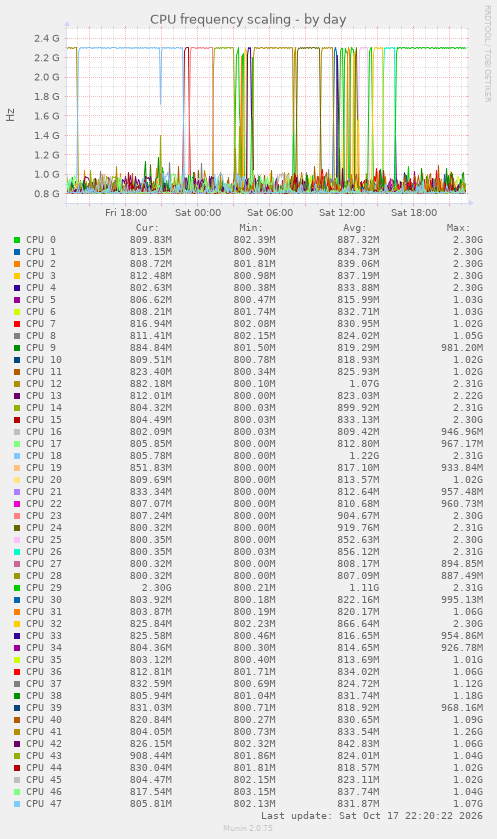497x839 pixels.
Task: Click CPU 9 current value '884.84M'
Action: tap(151, 348)
